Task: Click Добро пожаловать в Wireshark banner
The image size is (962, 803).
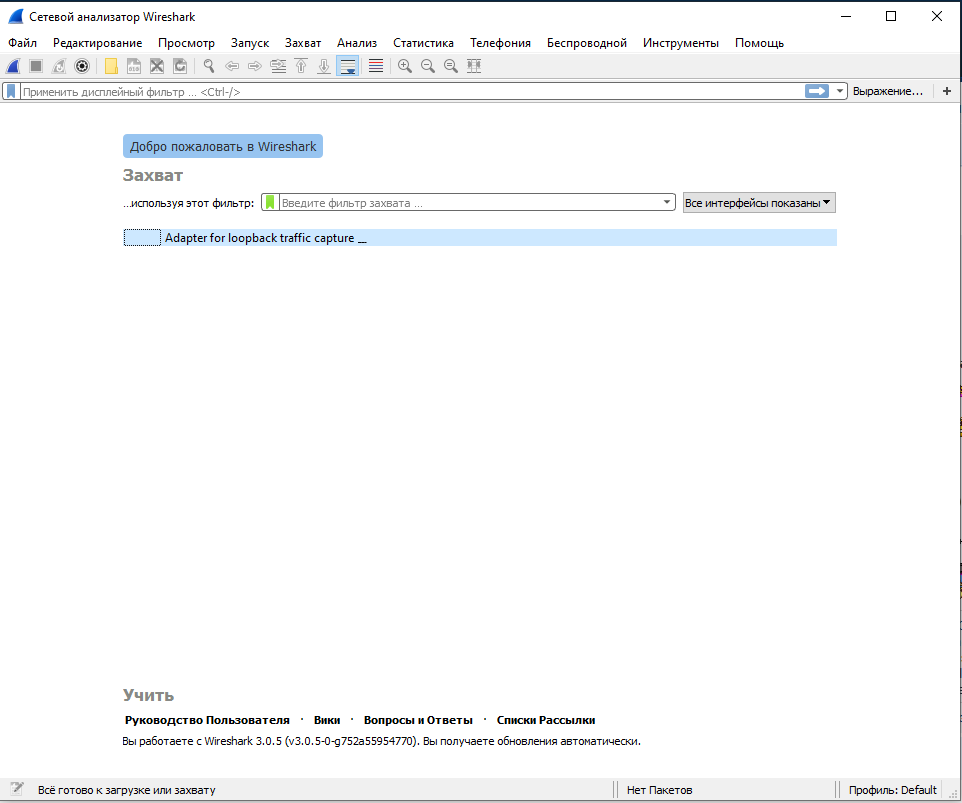Action: coord(223,147)
